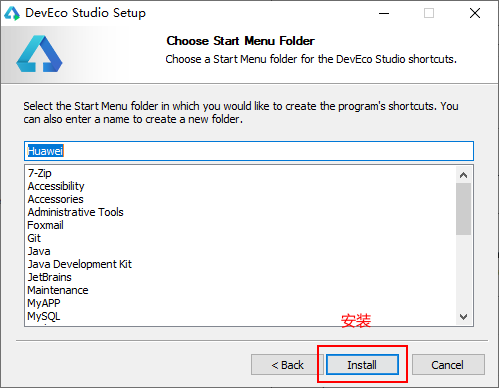Click the folder list scrollbar thumb
The width and height of the screenshot is (499, 388).
tap(463, 209)
